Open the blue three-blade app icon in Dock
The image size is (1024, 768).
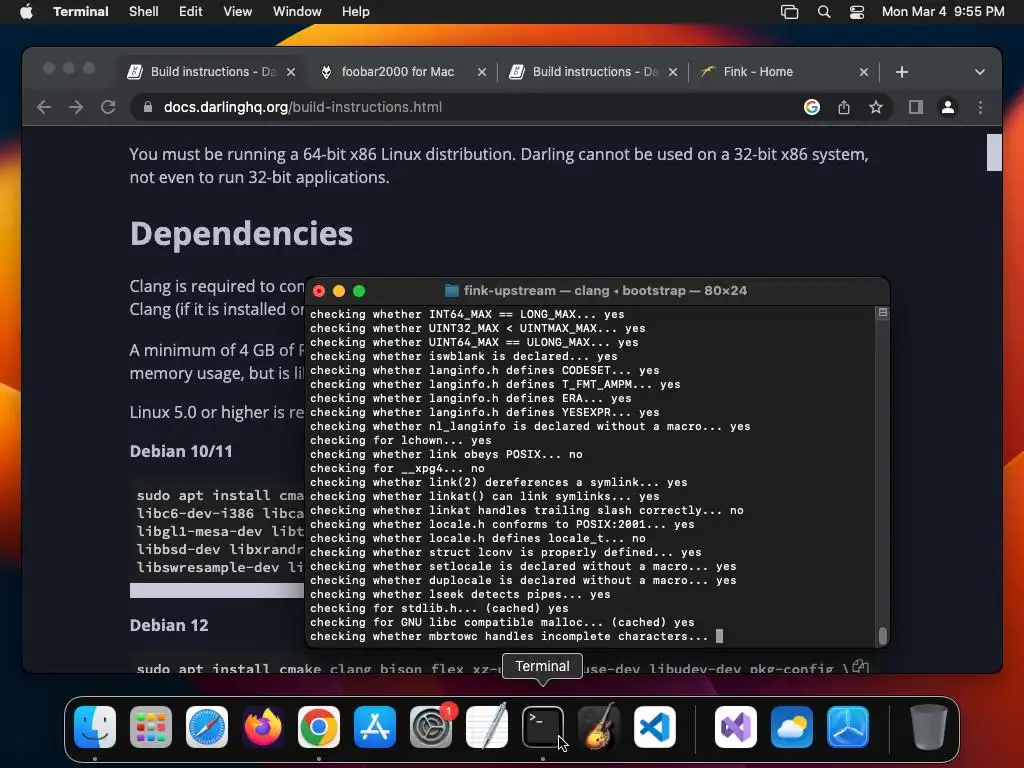848,727
